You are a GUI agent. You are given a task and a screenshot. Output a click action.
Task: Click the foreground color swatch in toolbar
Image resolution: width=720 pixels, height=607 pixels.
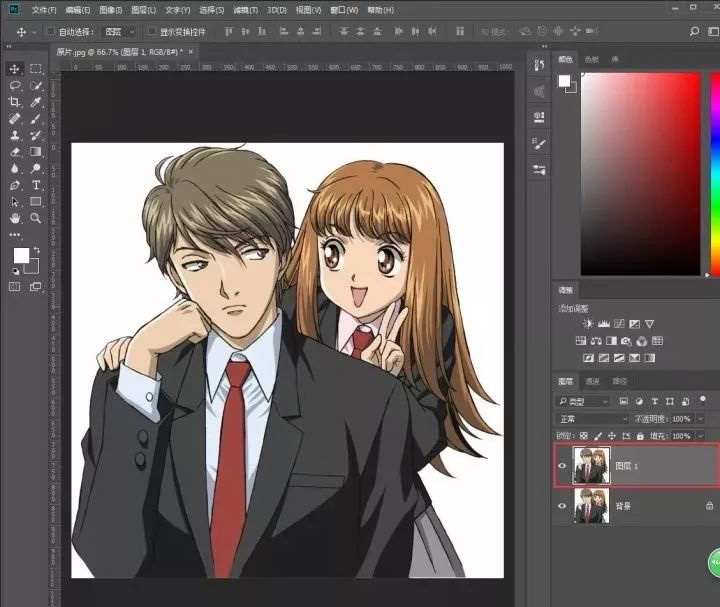pos(20,255)
